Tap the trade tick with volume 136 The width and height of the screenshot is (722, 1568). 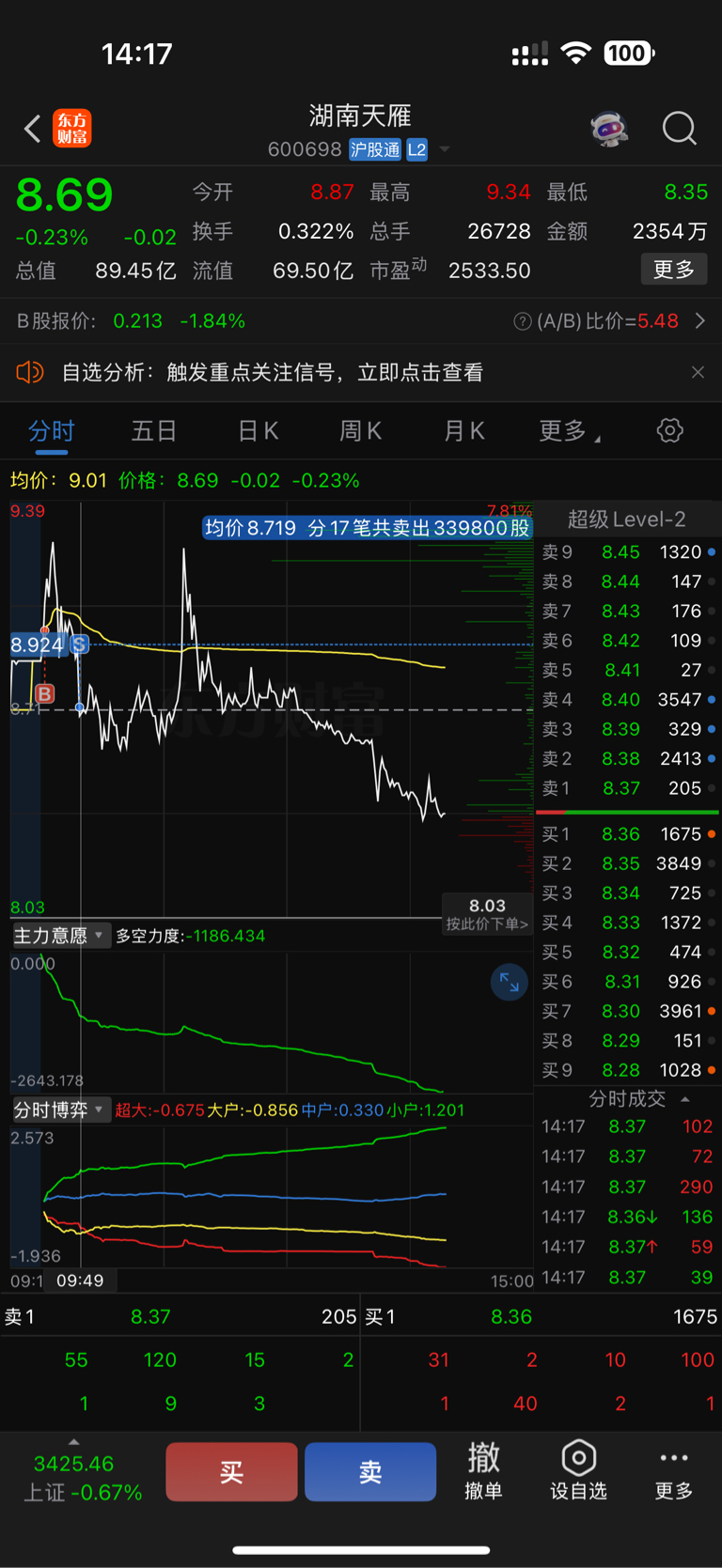(627, 1217)
